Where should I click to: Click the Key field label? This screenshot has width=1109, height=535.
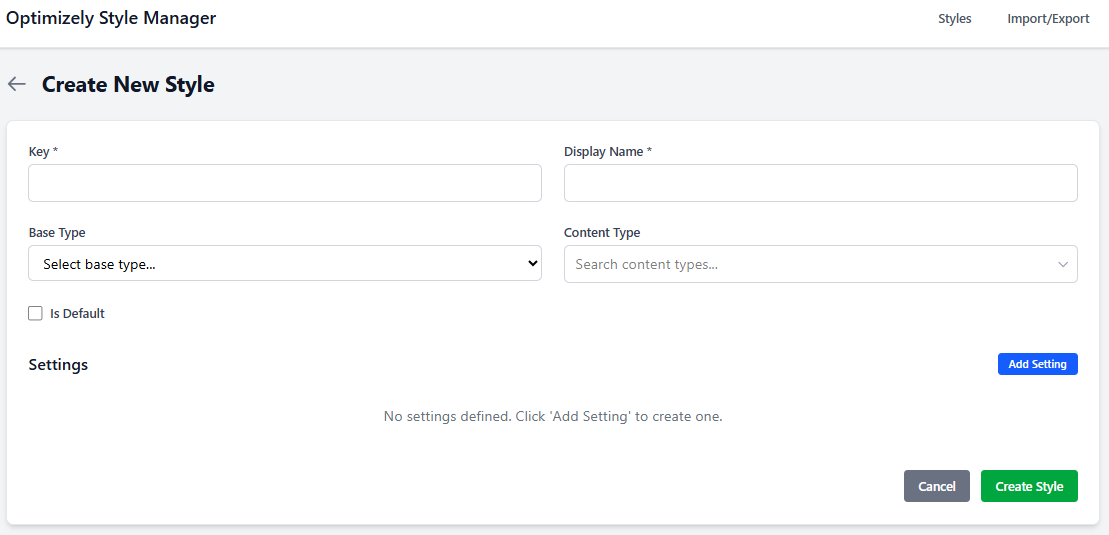click(x=43, y=151)
